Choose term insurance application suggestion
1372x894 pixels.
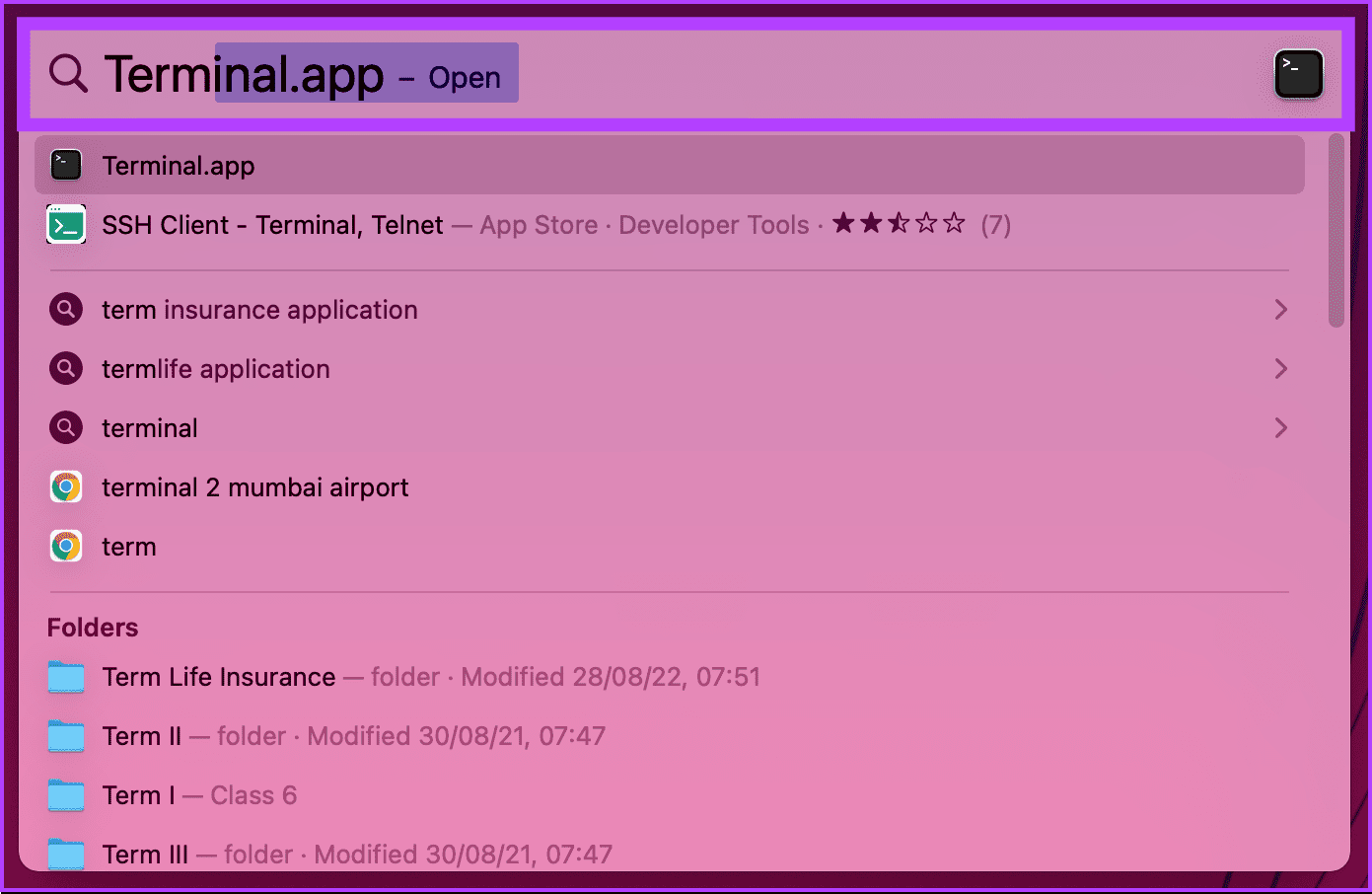pyautogui.click(x=260, y=310)
